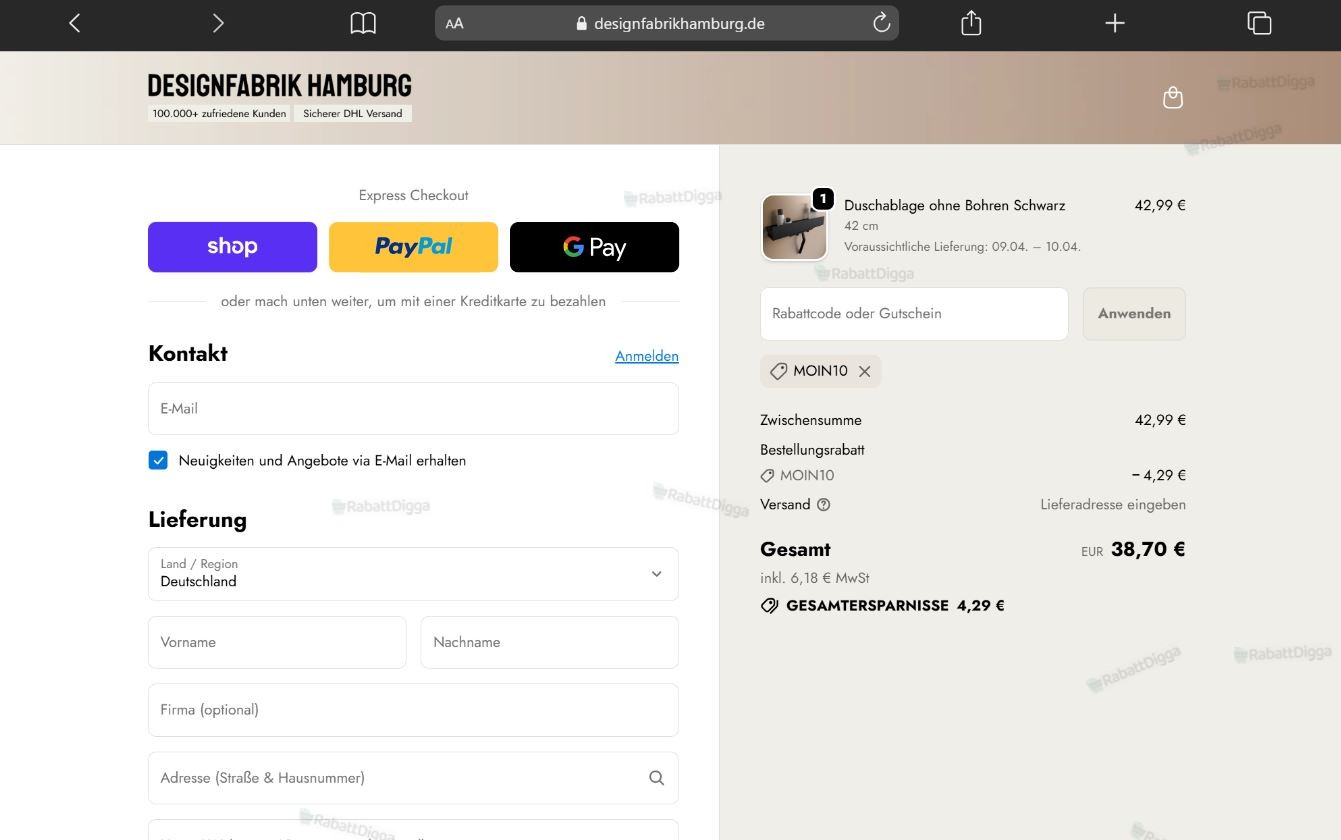1341x840 pixels.
Task: Follow the Anmelden login link
Action: [x=647, y=356]
